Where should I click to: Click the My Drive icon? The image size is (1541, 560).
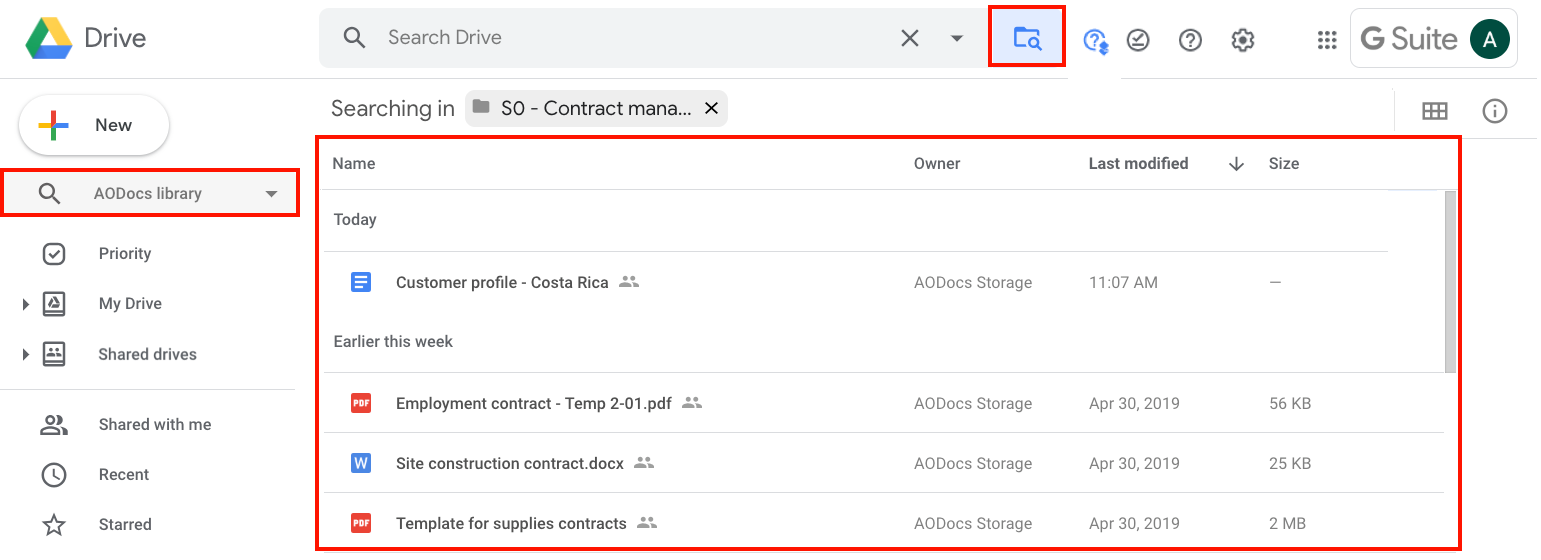(x=54, y=304)
